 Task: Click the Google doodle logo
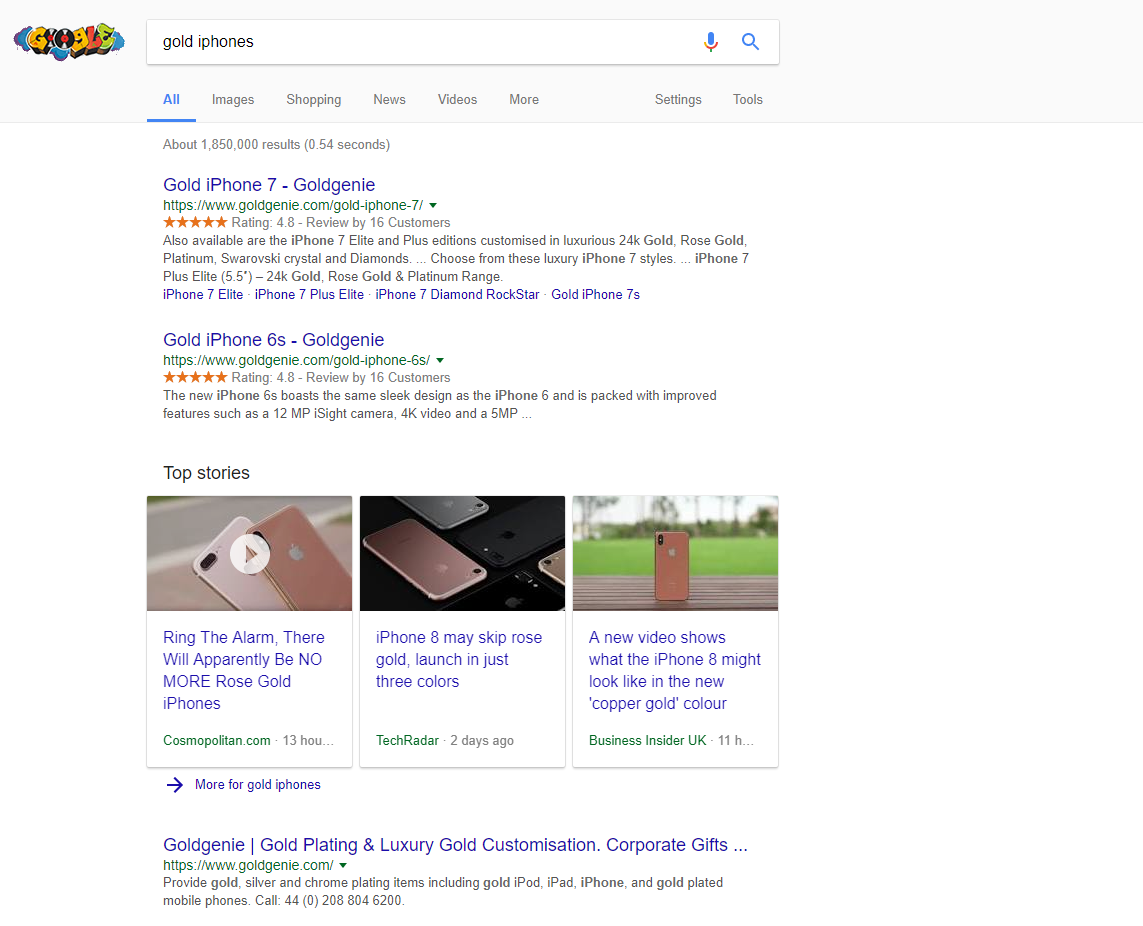69,42
